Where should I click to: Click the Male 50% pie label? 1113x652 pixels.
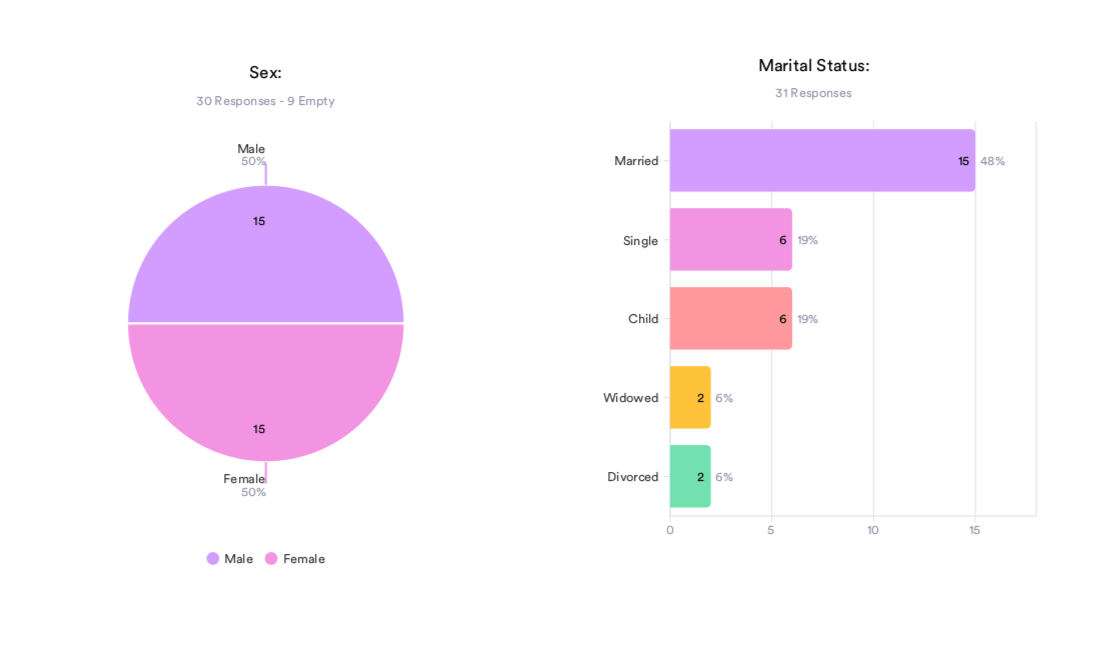click(x=253, y=161)
